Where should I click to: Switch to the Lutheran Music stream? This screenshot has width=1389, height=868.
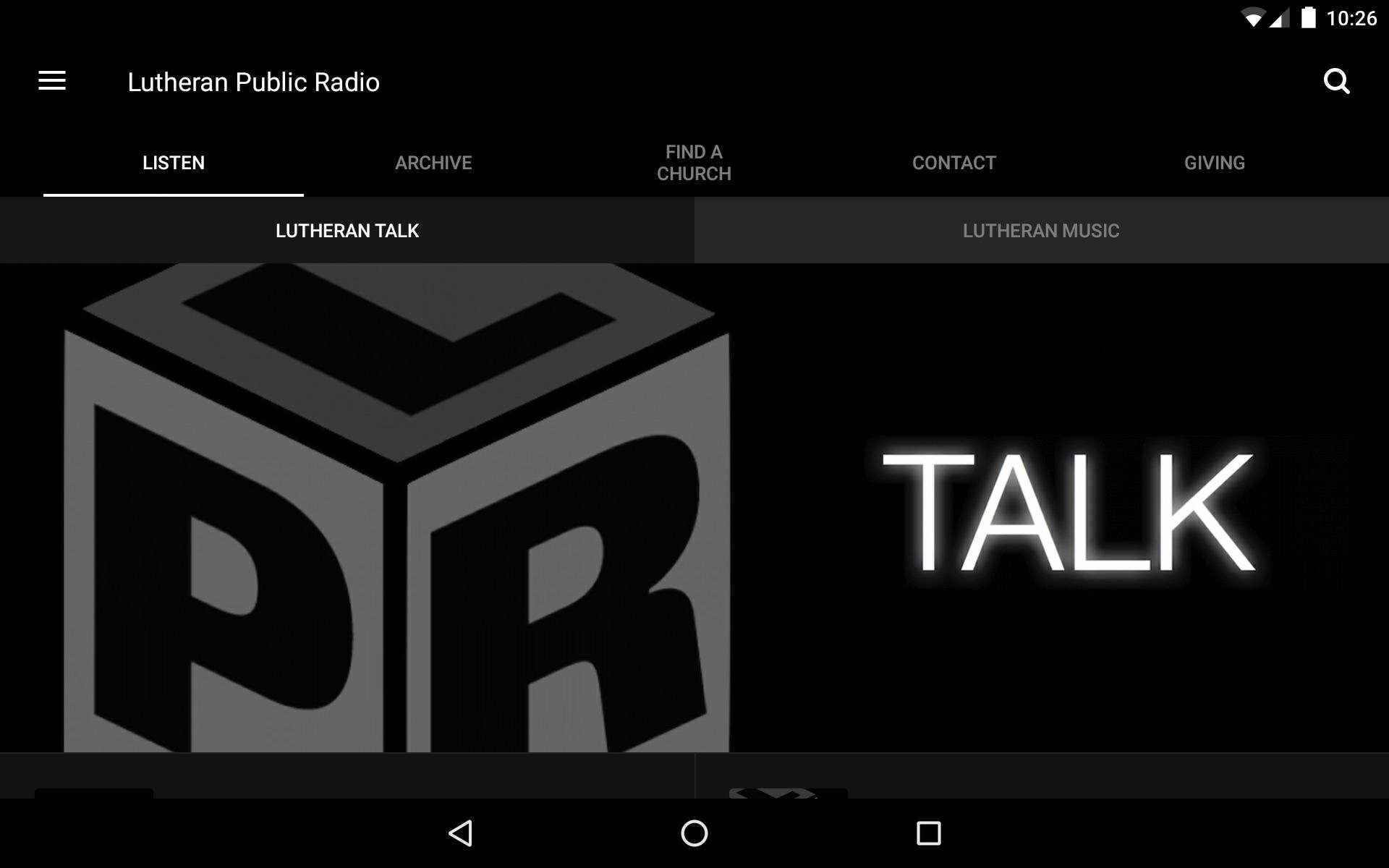[x=1041, y=231]
